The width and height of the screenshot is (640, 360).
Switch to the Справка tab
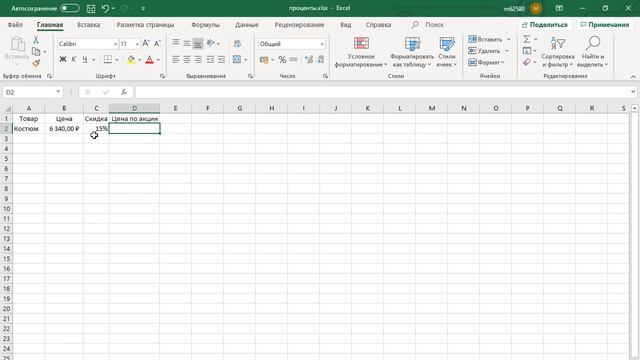378,25
